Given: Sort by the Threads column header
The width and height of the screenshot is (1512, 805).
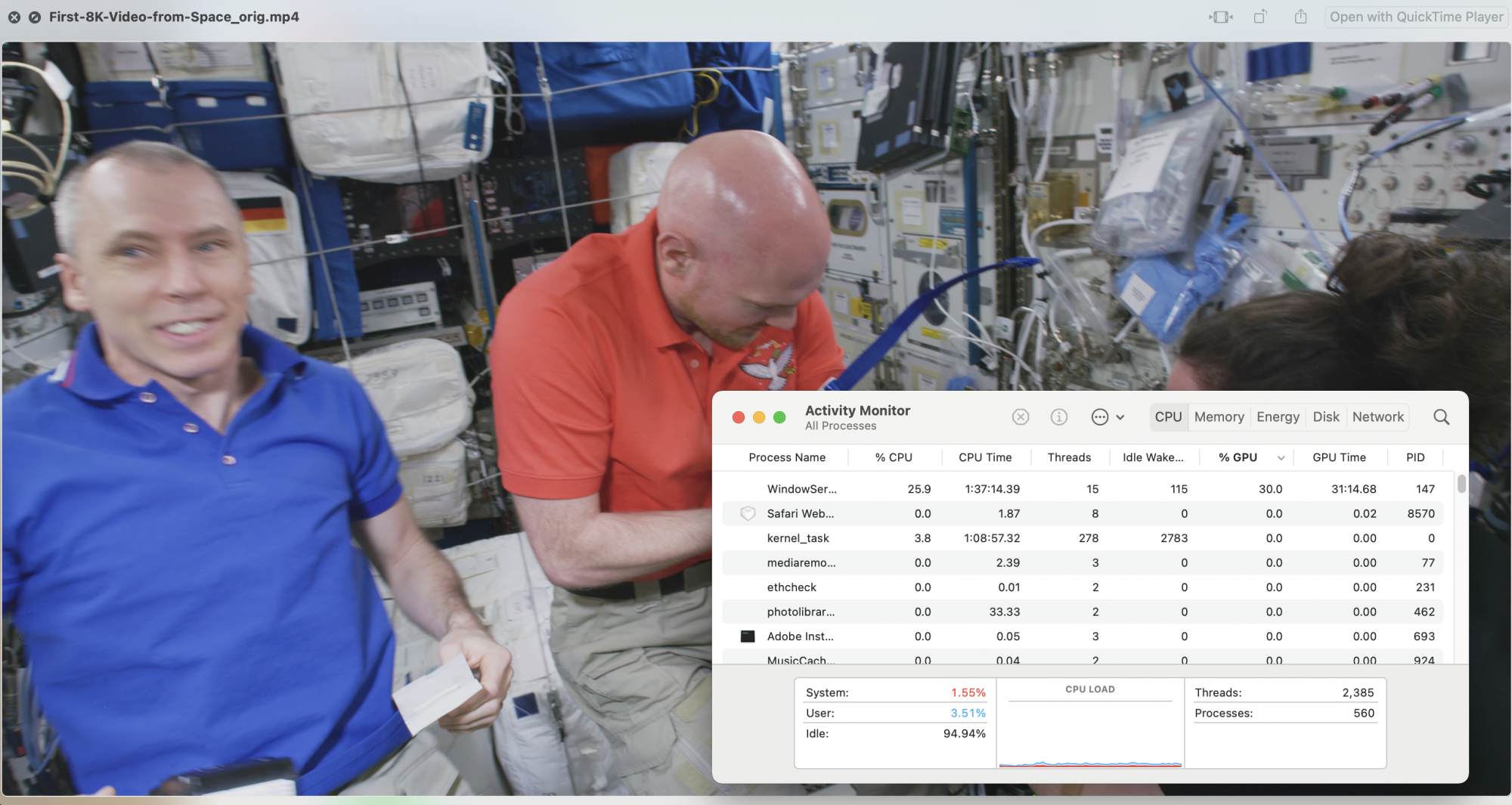Looking at the screenshot, I should (x=1069, y=457).
